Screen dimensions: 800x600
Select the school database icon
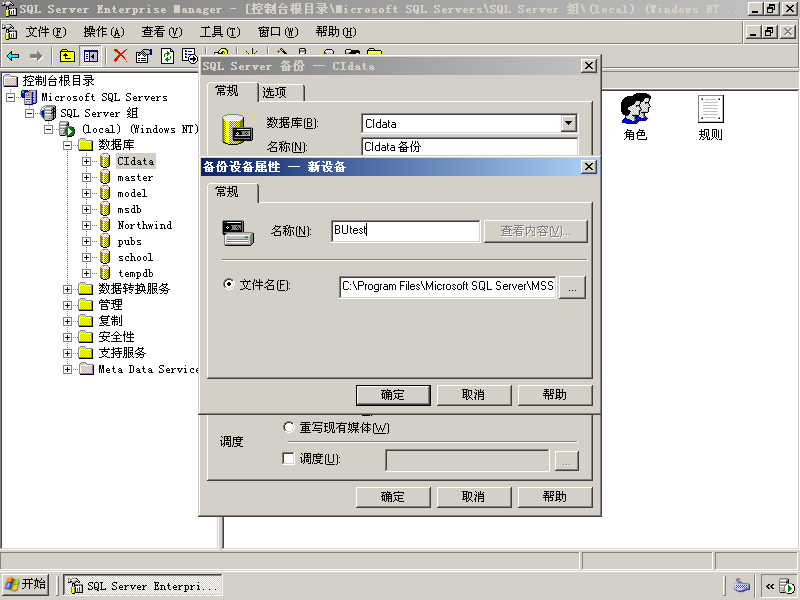pos(105,257)
